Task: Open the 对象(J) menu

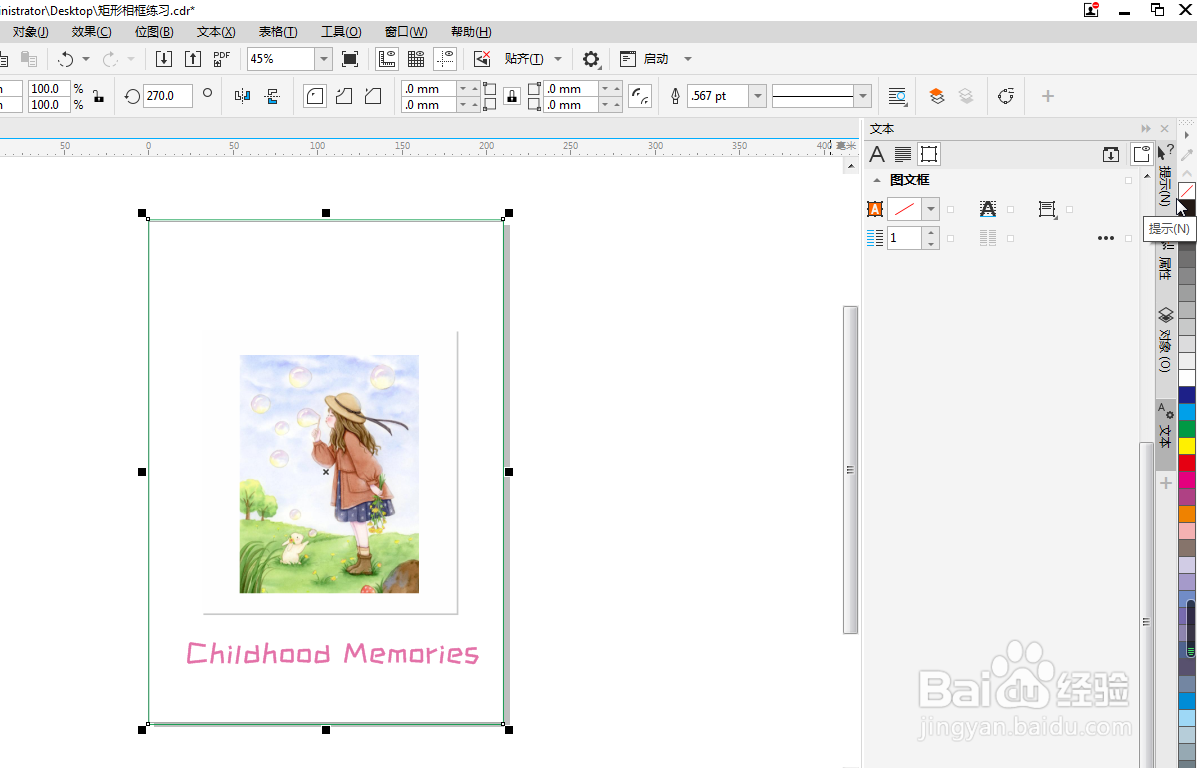Action: click(x=31, y=32)
